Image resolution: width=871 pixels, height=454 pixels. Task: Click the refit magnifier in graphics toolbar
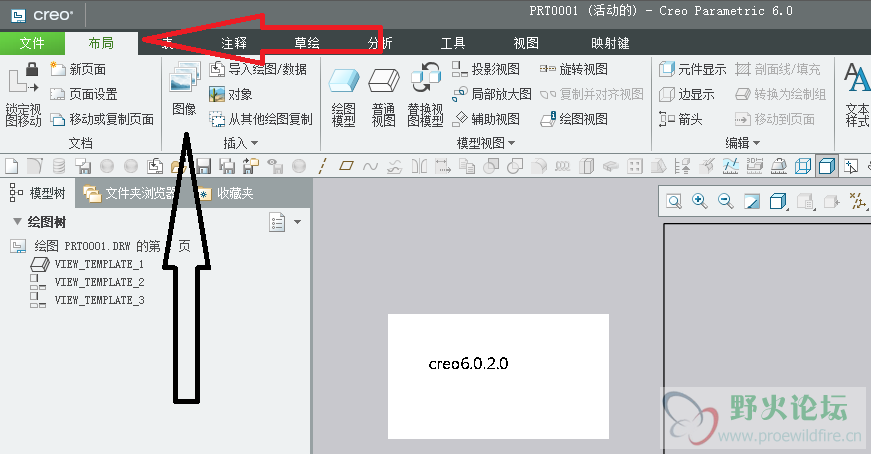[x=674, y=201]
